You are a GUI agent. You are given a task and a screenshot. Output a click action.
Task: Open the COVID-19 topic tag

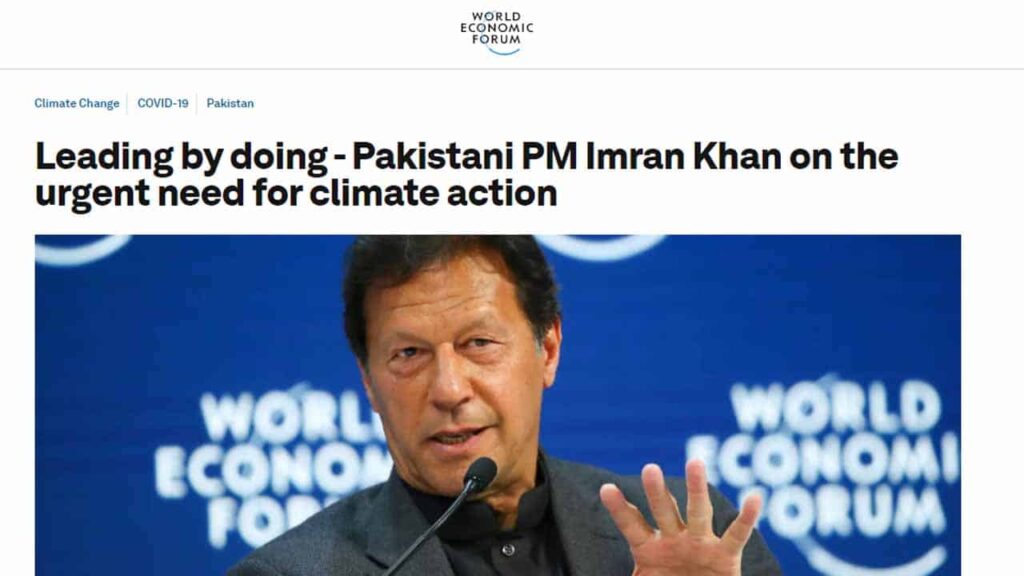pos(163,103)
